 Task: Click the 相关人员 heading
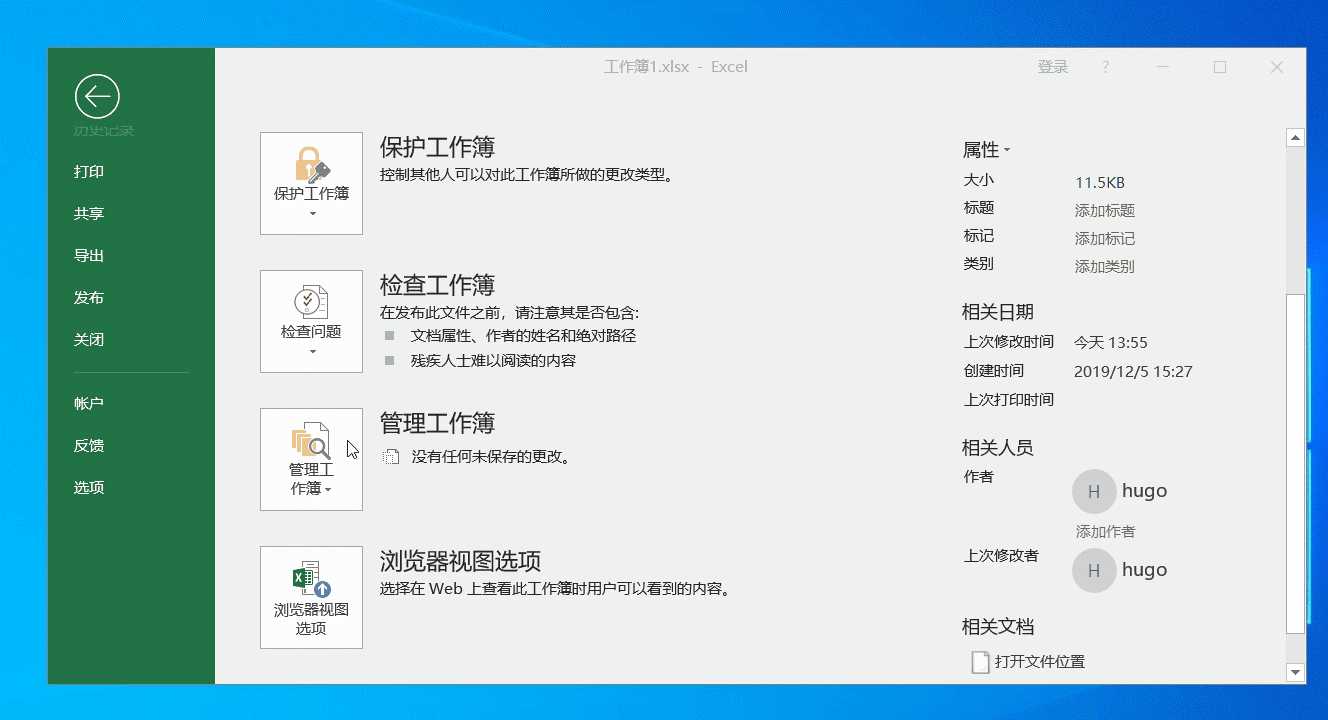pyautogui.click(x=998, y=448)
